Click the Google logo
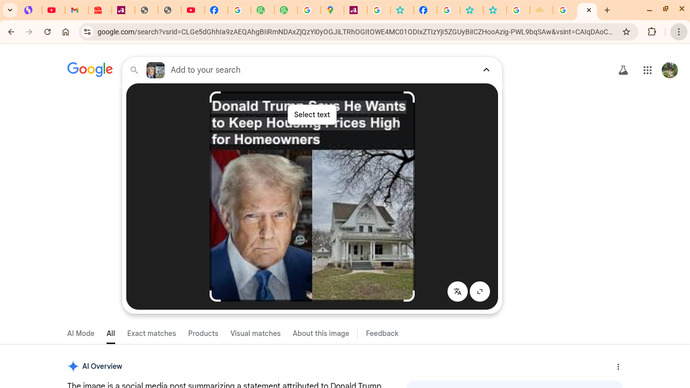This screenshot has height=388, width=690. (90, 69)
